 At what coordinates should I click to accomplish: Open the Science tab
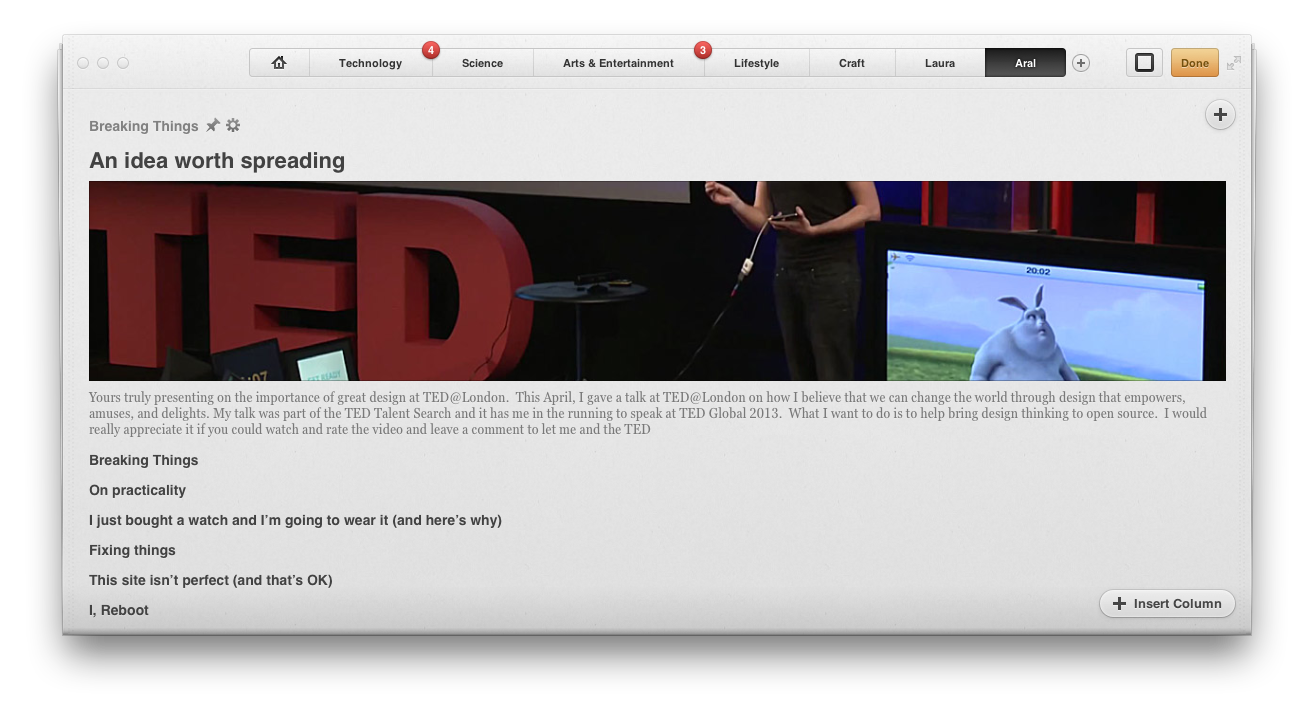click(482, 63)
